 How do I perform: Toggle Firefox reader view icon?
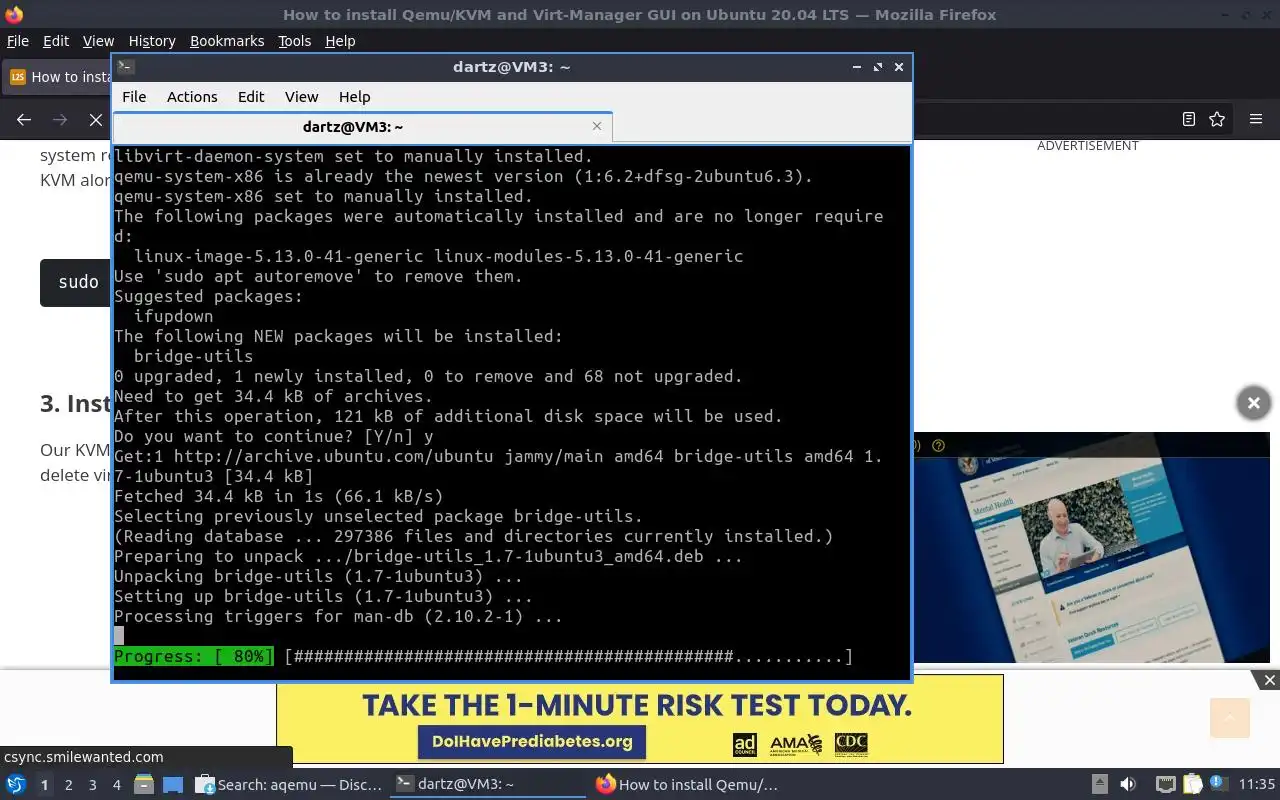click(x=1189, y=119)
